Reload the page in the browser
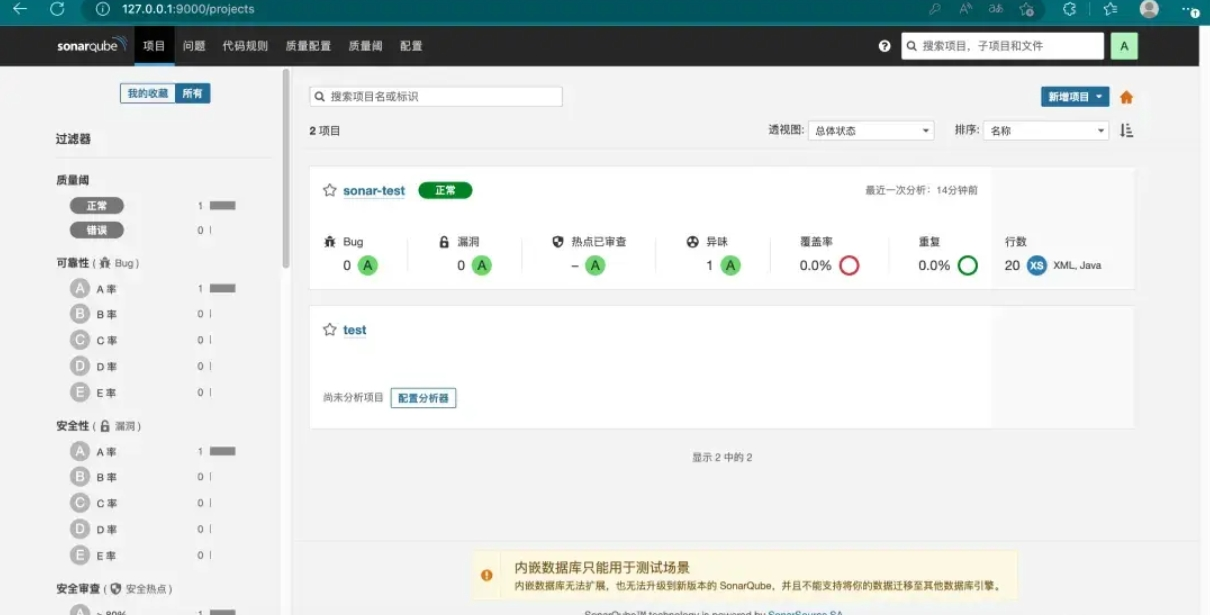 (57, 9)
